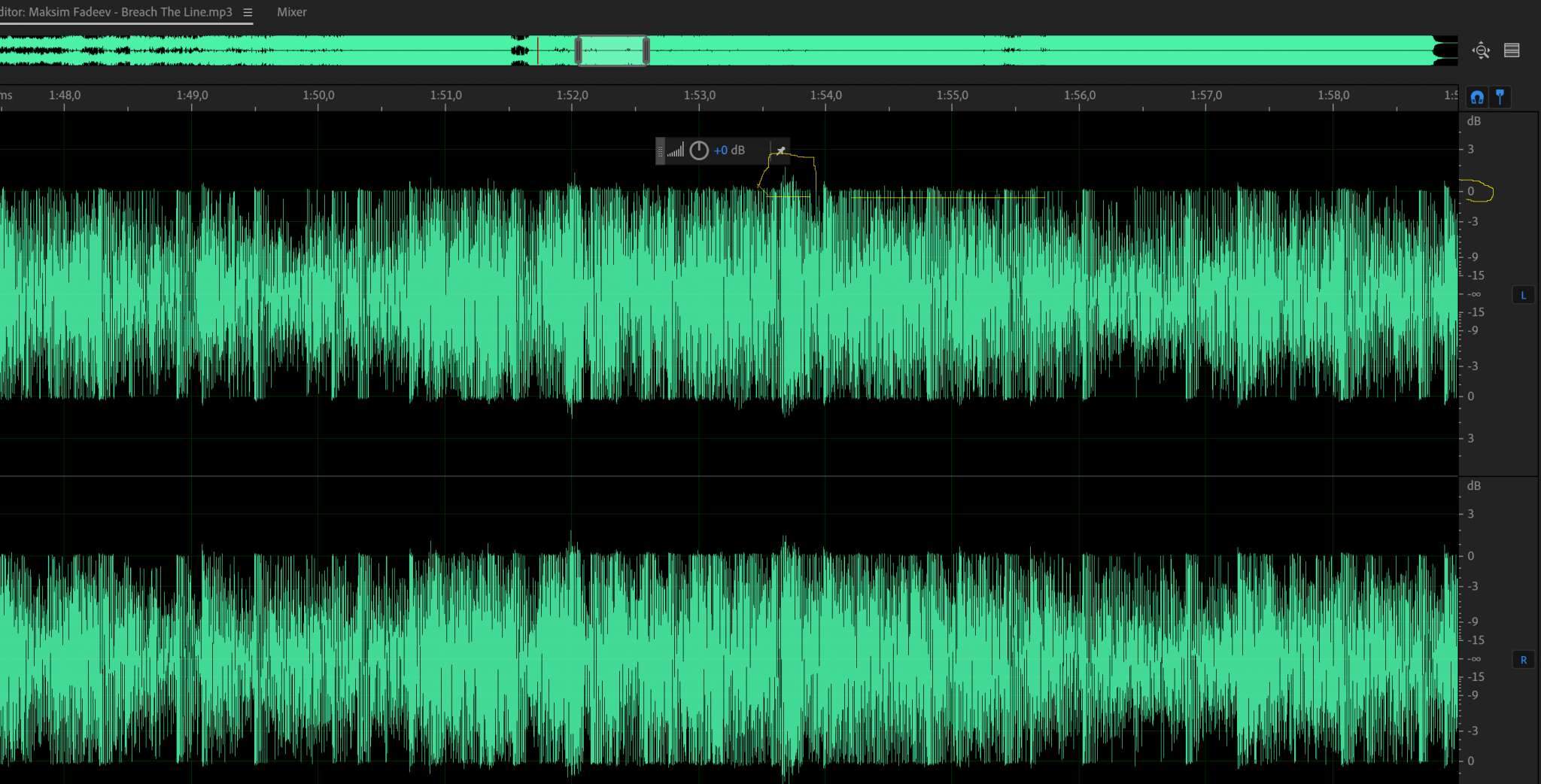Toggle the right channel R button
Viewport: 1541px width, 784px height.
(1524, 660)
